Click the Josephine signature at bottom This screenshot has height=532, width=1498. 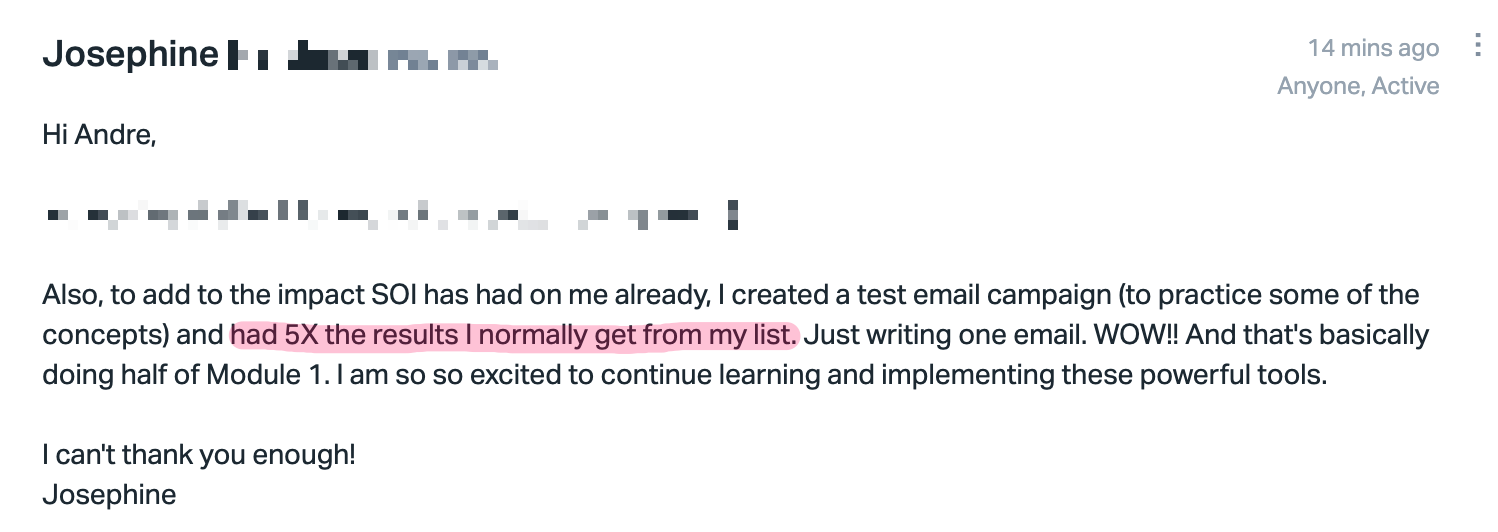[109, 494]
